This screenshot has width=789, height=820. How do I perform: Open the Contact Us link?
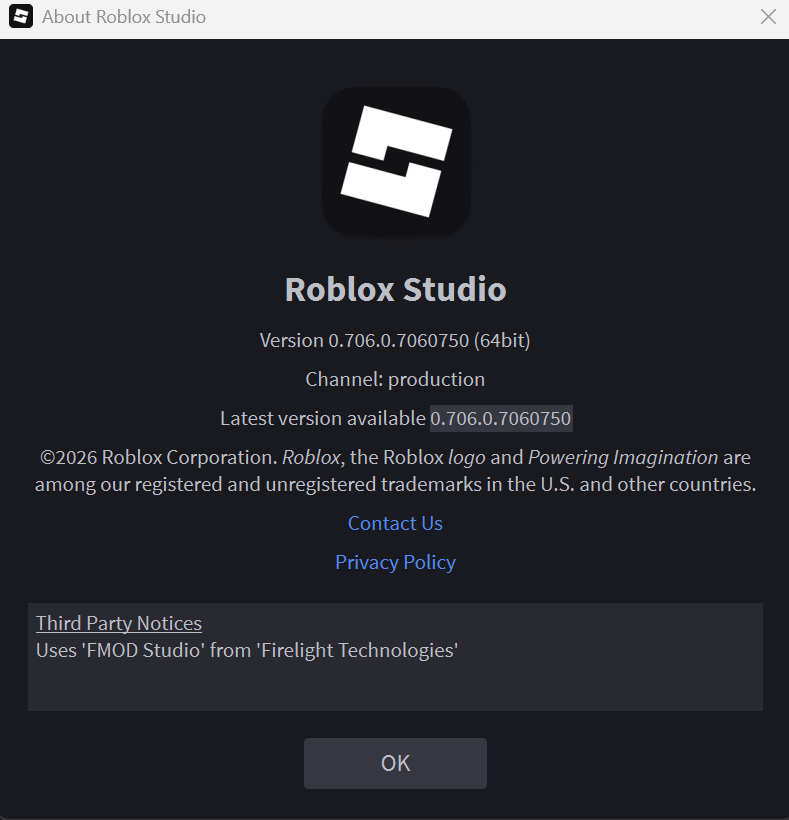[x=395, y=523]
